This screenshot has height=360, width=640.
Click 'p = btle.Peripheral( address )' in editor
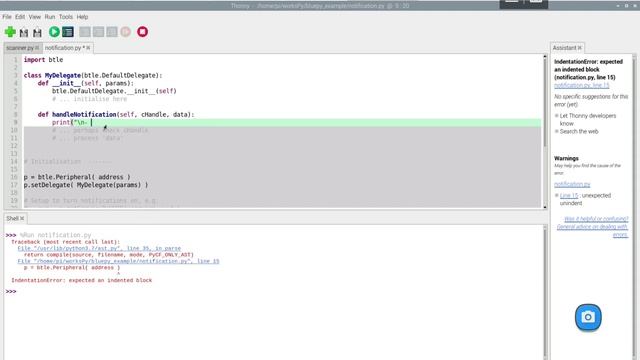click(77, 177)
